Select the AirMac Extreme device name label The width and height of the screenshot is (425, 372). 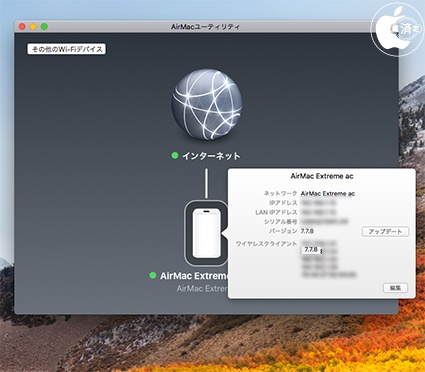(x=194, y=276)
